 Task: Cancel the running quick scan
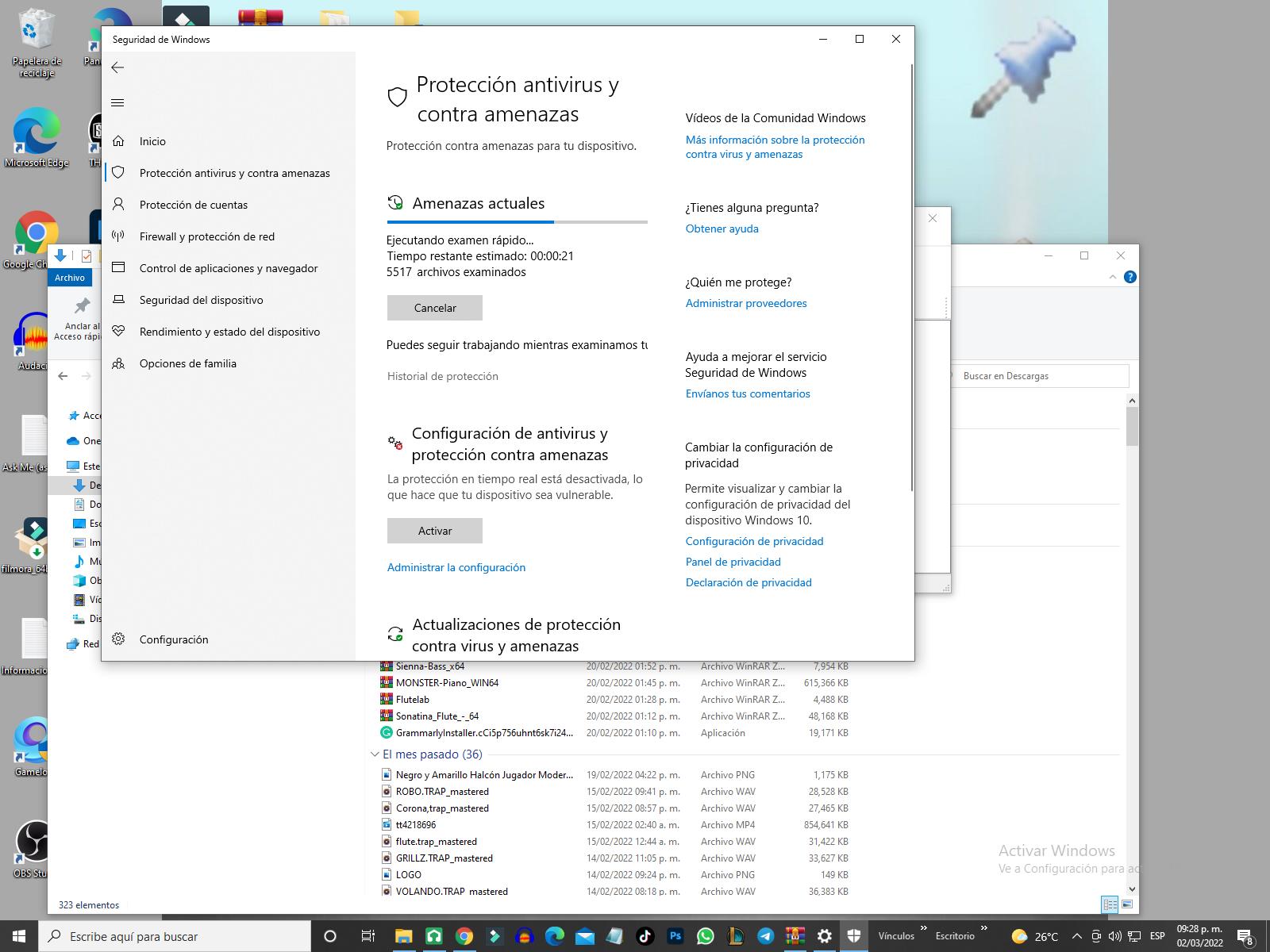[434, 308]
